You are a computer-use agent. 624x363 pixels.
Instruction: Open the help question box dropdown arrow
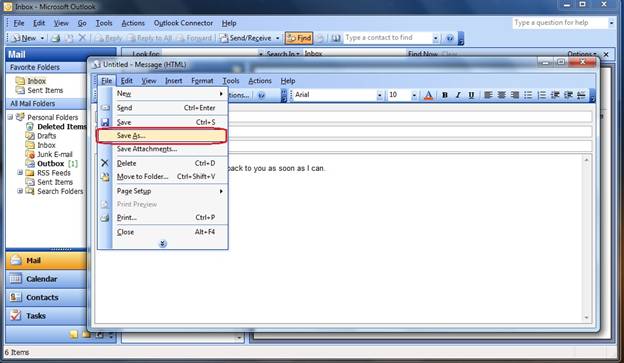click(611, 23)
